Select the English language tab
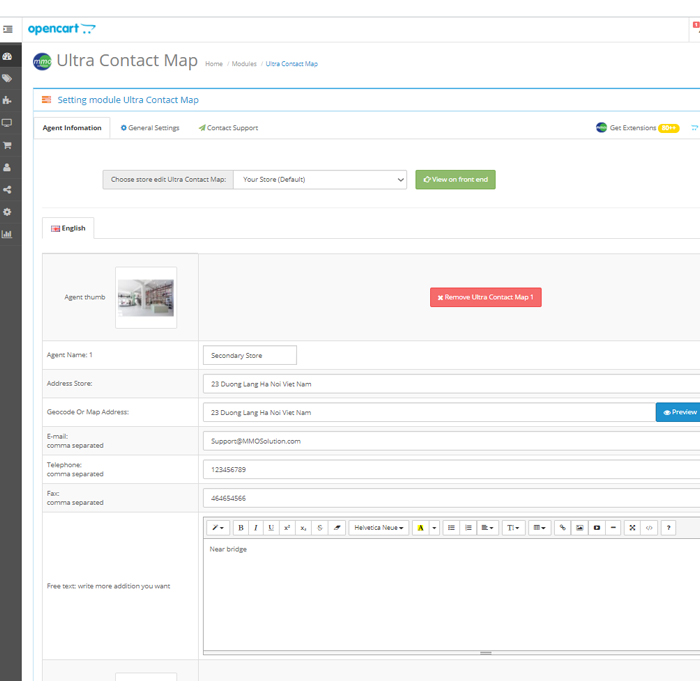The height and width of the screenshot is (700, 700). (x=68, y=228)
